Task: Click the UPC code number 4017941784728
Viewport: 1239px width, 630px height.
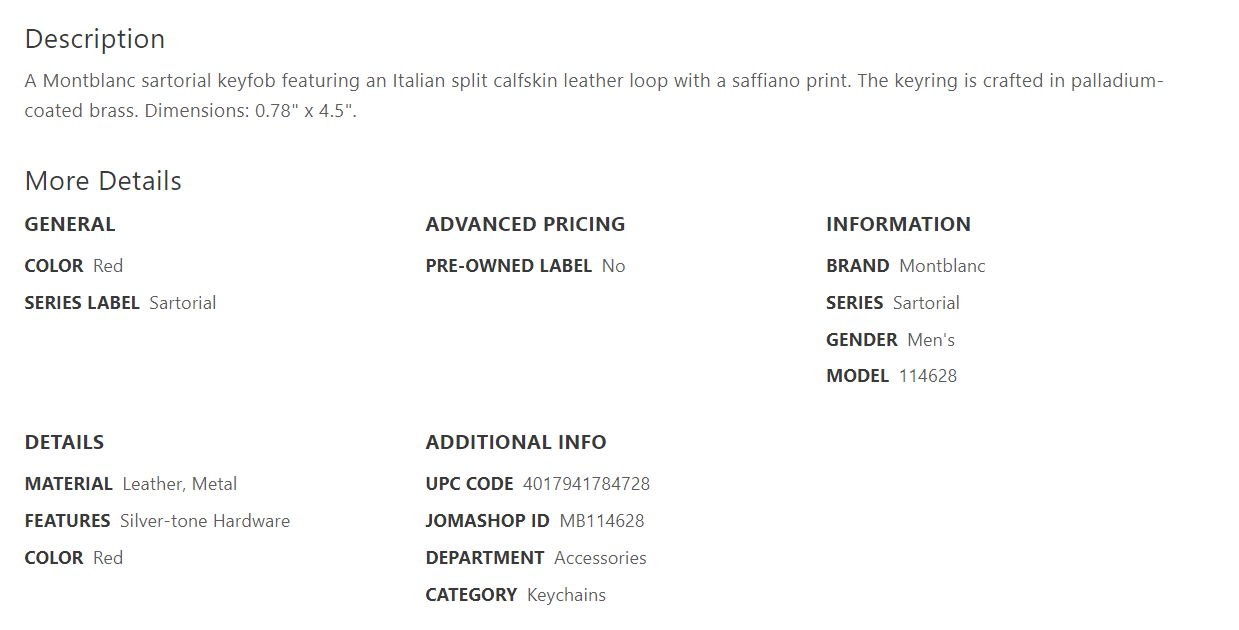Action: tap(586, 484)
